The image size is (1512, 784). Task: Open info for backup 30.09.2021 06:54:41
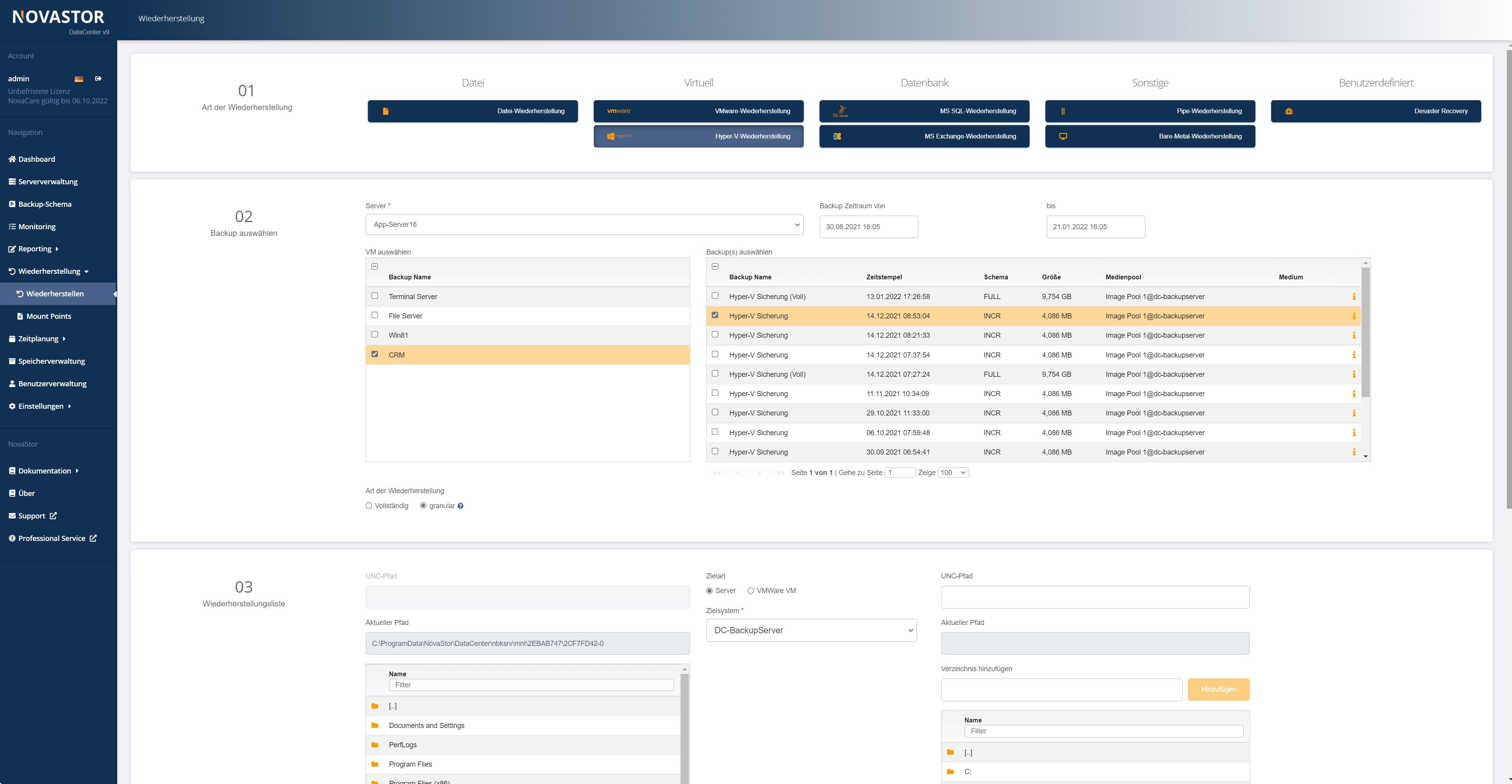click(x=1354, y=452)
